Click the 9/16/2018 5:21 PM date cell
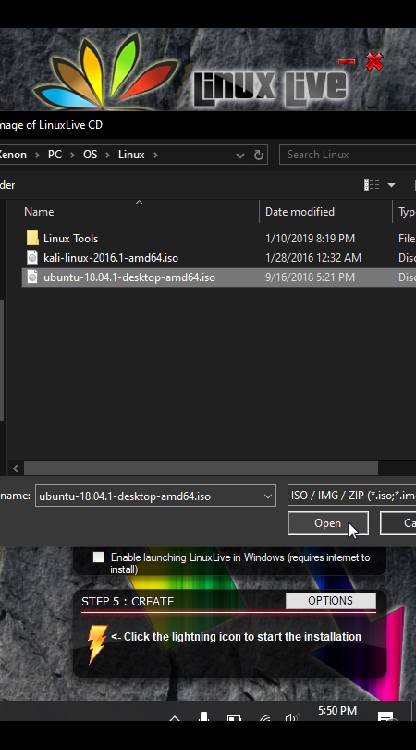 coord(310,277)
